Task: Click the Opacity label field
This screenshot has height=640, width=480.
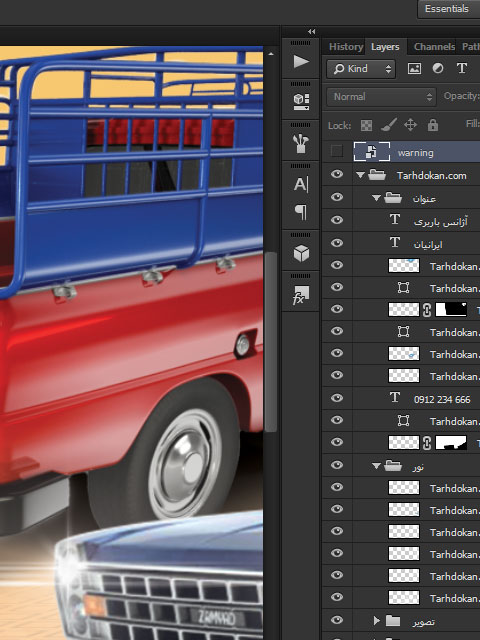Action: pos(461,96)
